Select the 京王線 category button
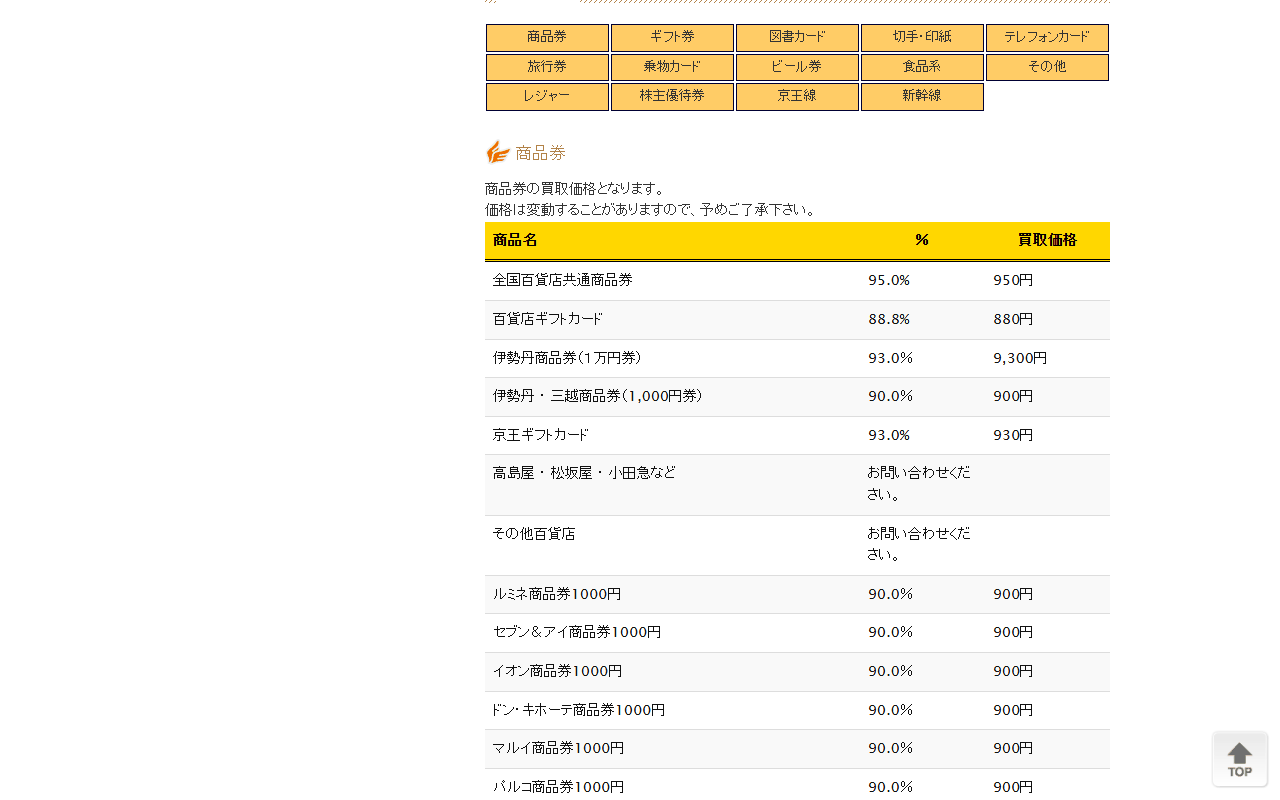The height and width of the screenshot is (800, 1280). (x=797, y=96)
